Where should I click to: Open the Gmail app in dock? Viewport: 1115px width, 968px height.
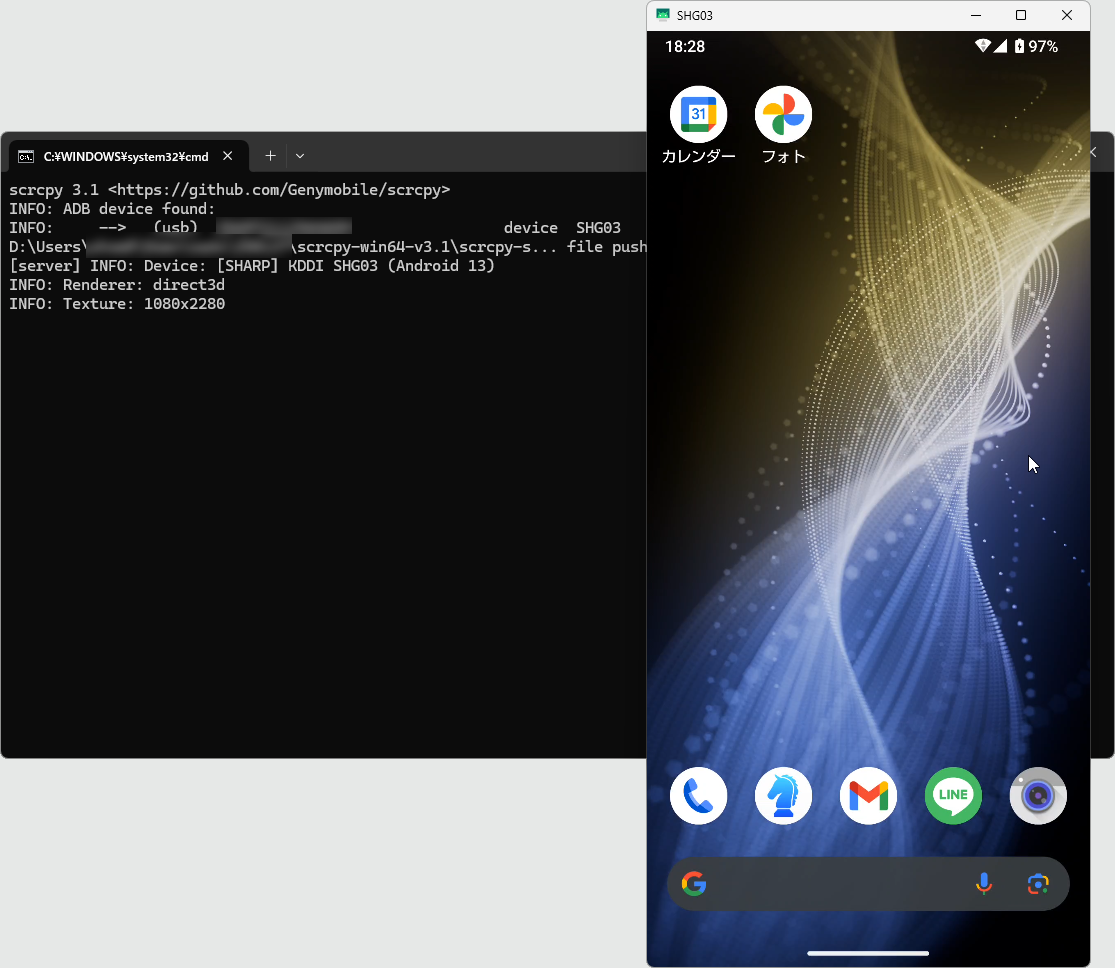[x=868, y=796]
